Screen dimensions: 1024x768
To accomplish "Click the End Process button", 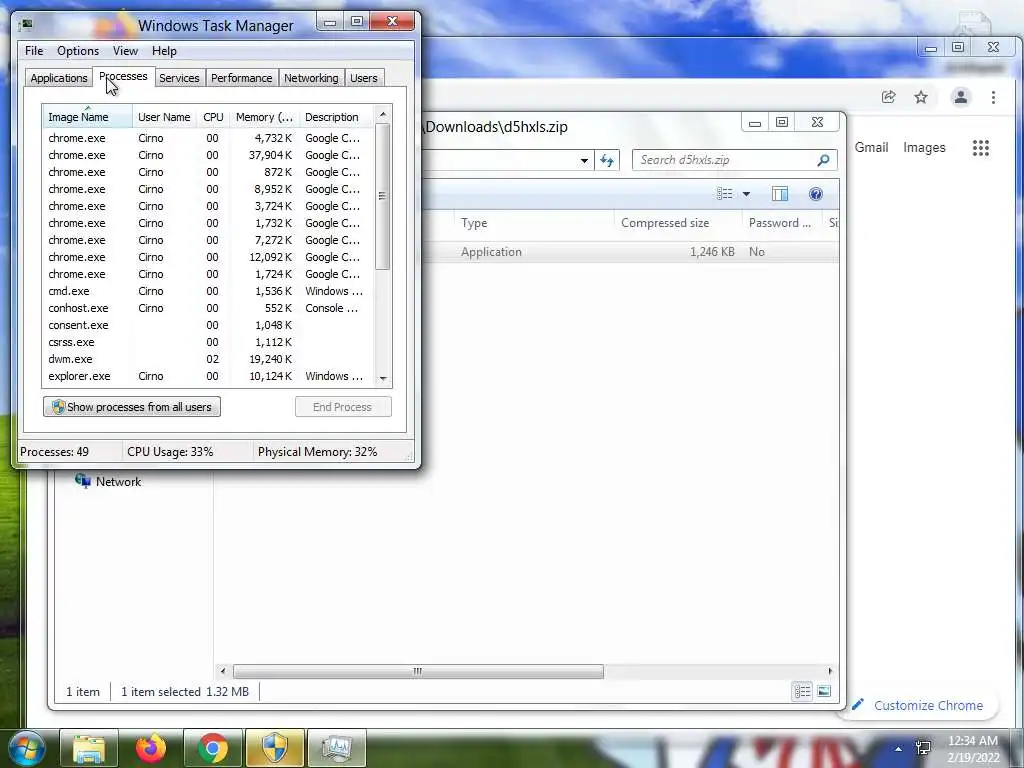I will (x=343, y=407).
